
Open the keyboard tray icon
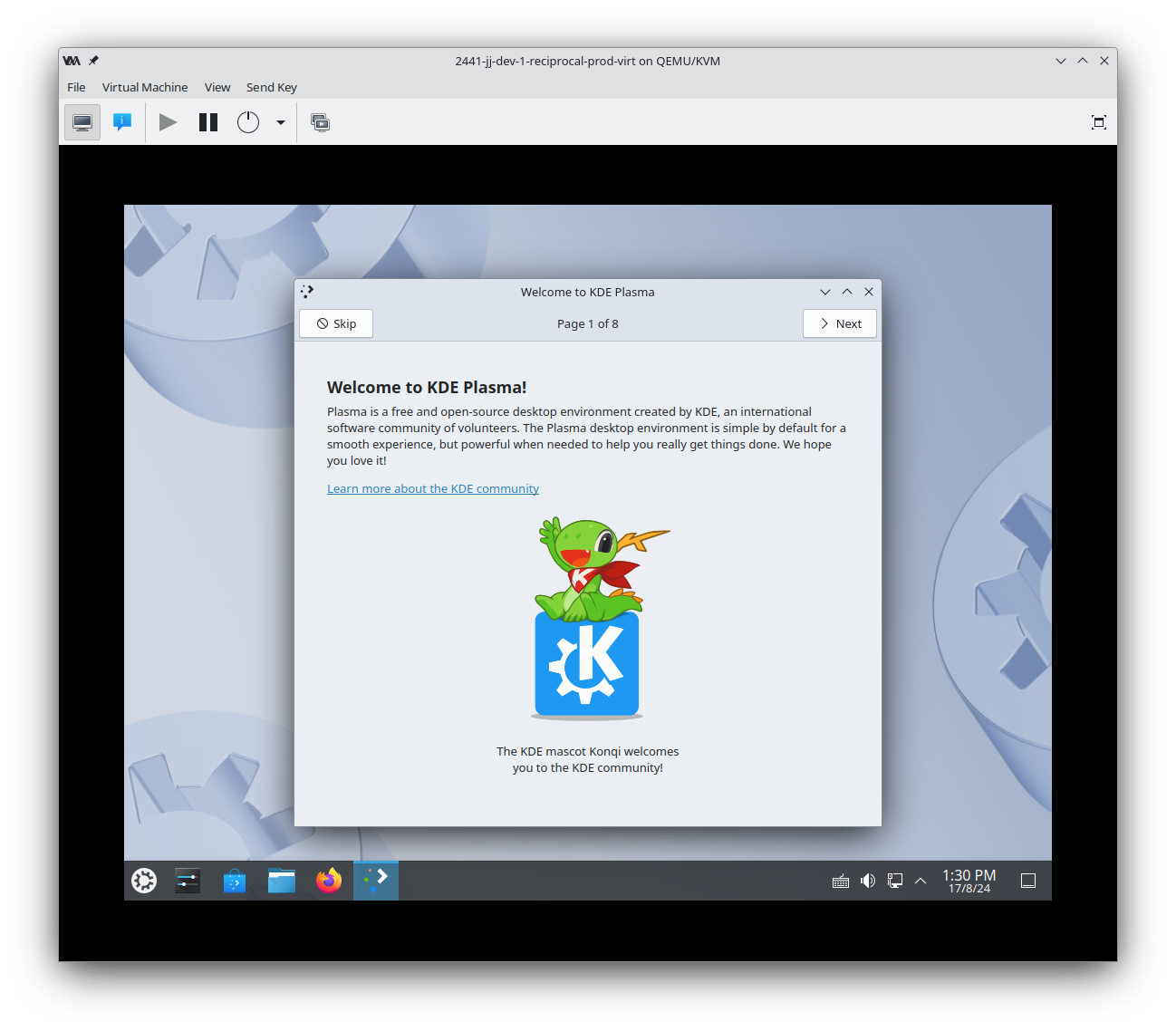[841, 881]
